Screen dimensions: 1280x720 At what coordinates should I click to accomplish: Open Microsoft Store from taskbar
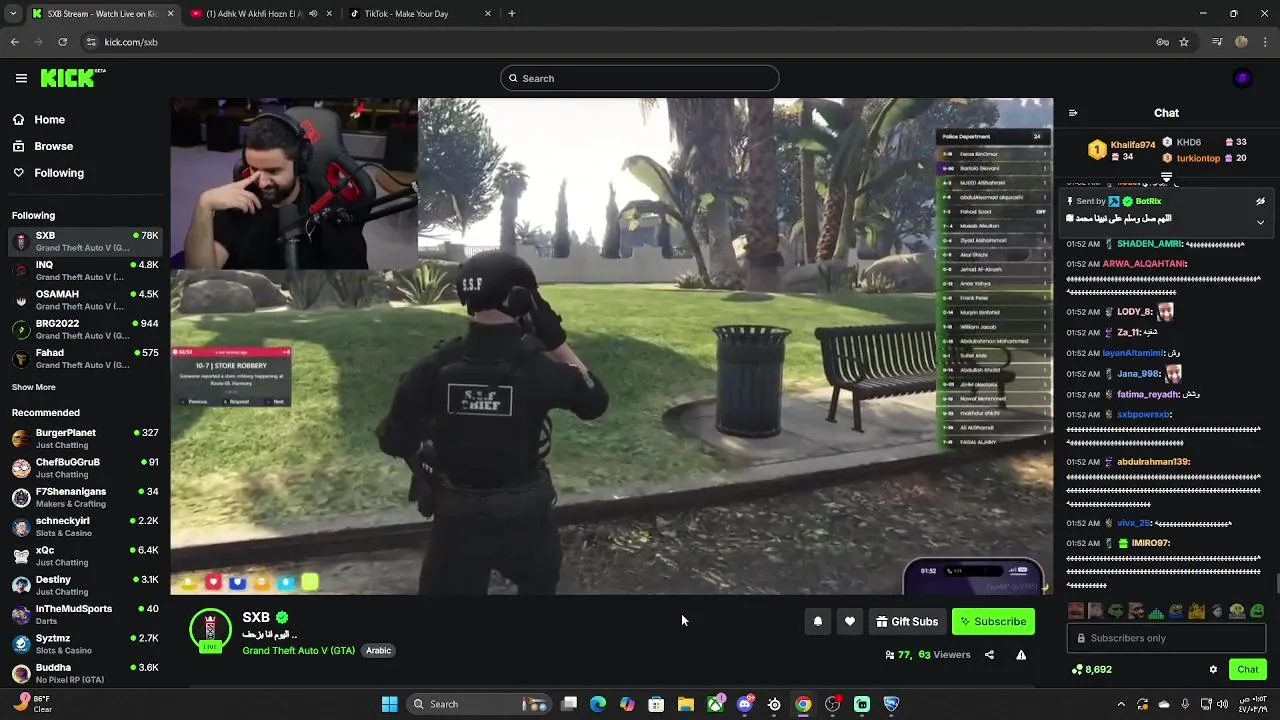click(x=656, y=704)
